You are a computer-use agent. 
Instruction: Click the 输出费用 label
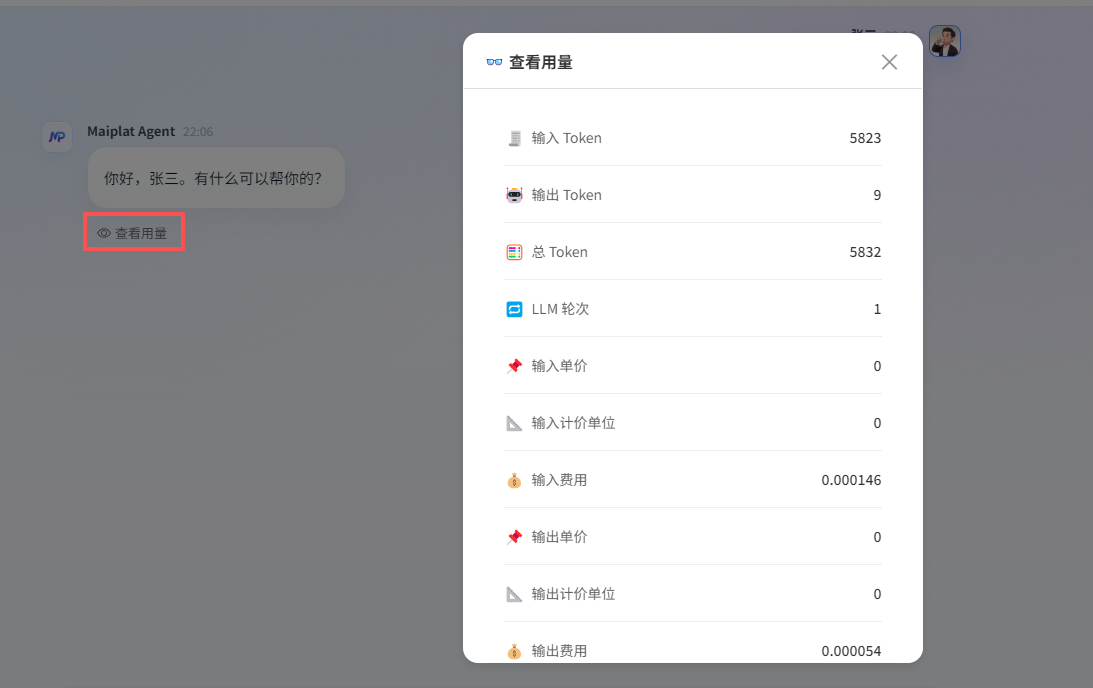(x=560, y=651)
